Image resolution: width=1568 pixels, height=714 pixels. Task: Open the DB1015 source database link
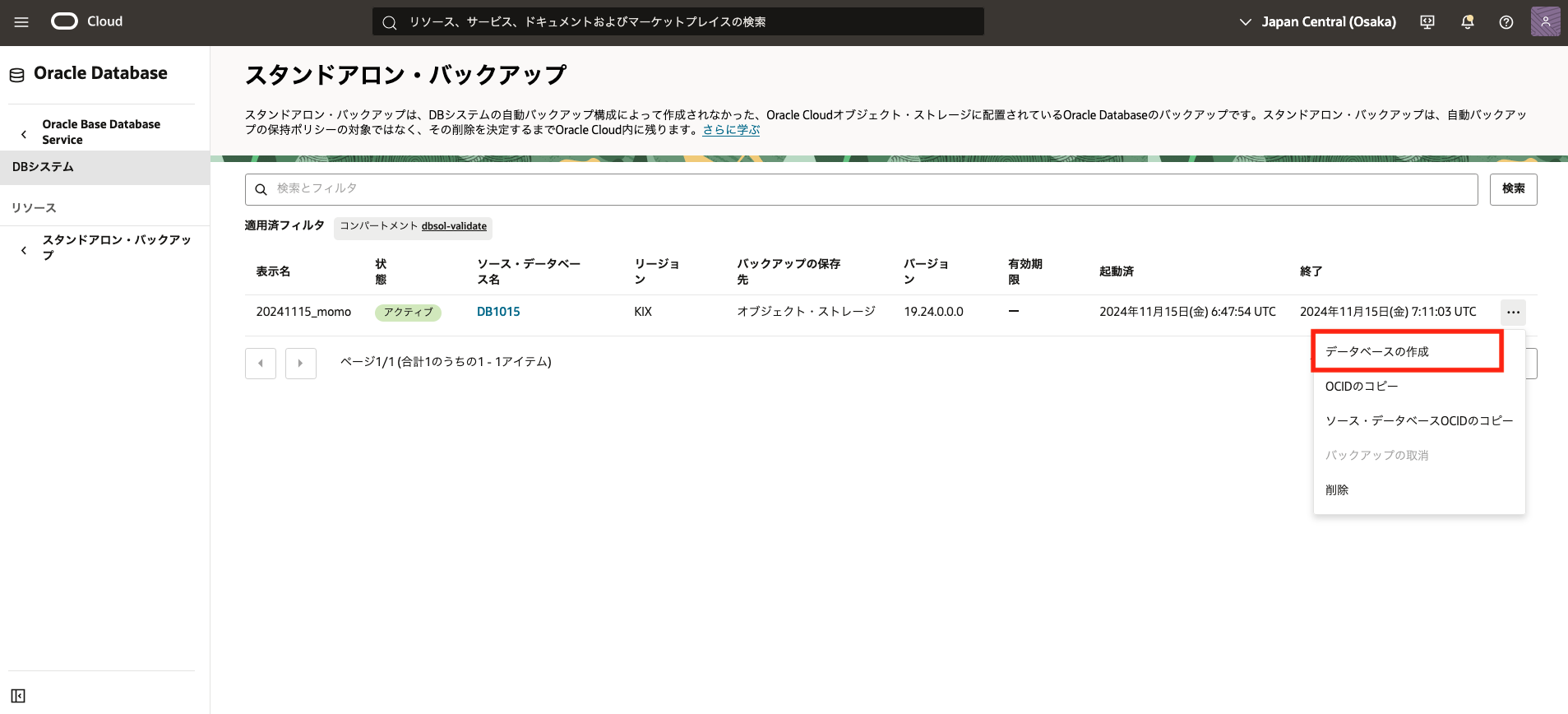(498, 312)
